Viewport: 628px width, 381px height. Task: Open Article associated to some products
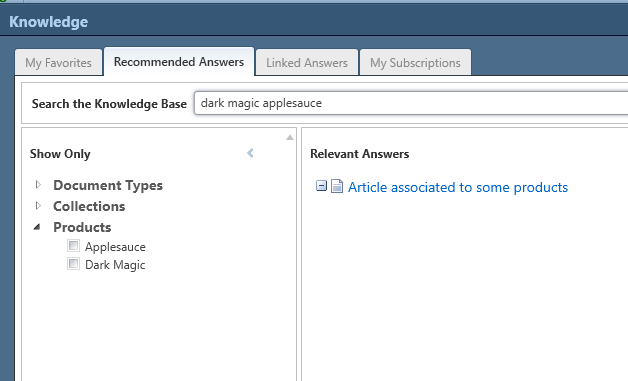point(458,187)
